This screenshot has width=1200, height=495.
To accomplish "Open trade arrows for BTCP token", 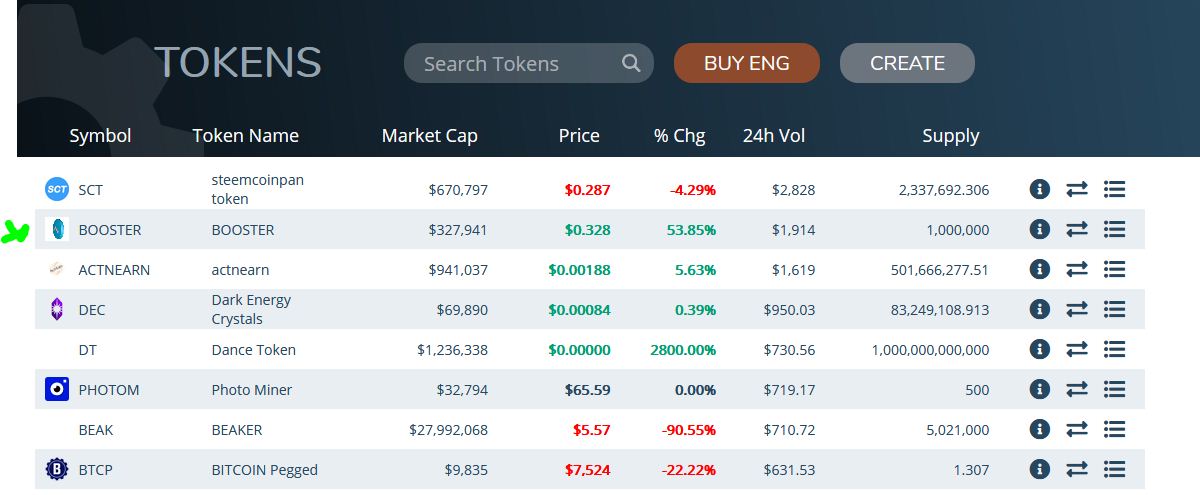I will 1077,469.
